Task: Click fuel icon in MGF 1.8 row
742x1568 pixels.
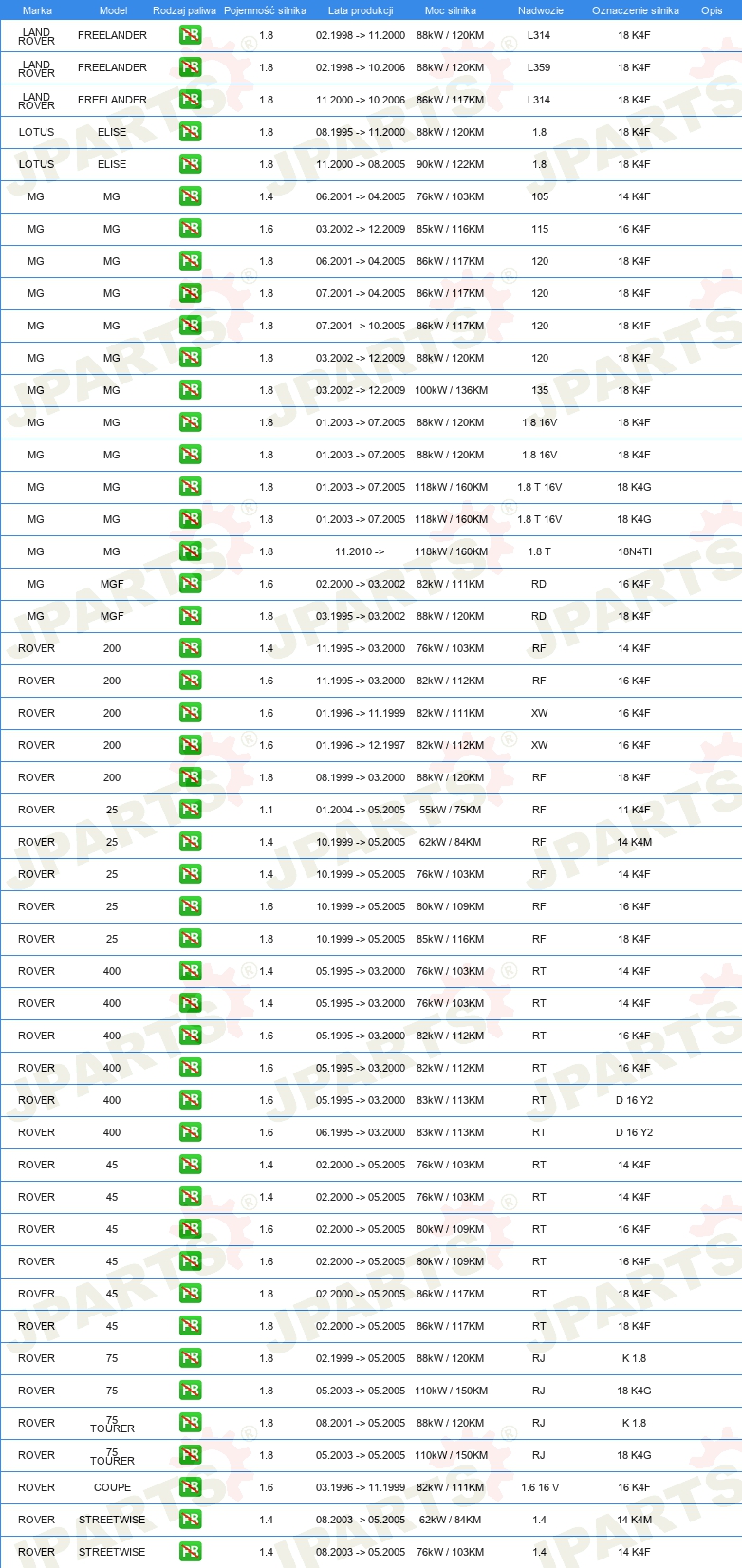Action: click(x=191, y=616)
